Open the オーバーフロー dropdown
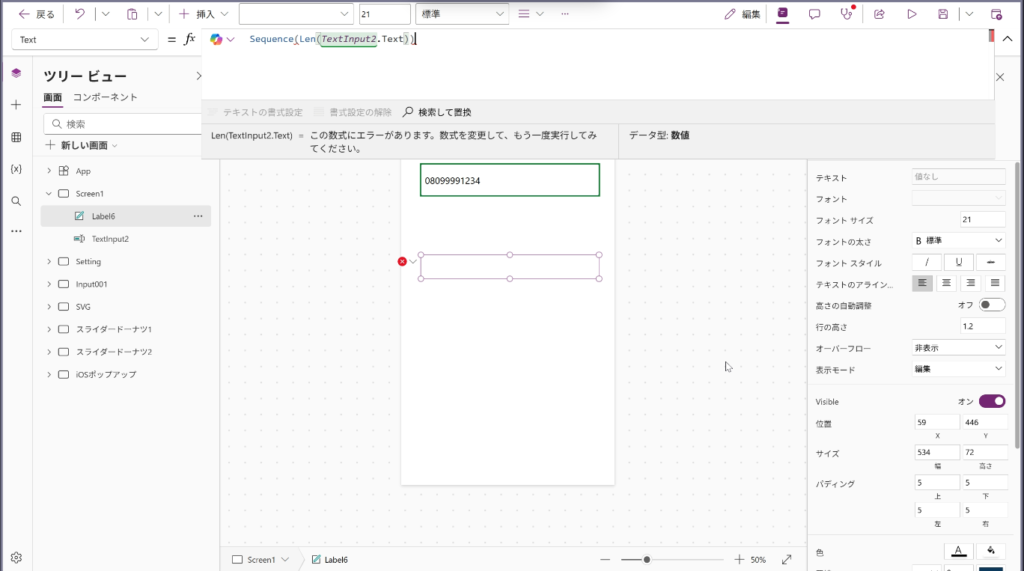This screenshot has width=1024, height=571. pos(958,347)
